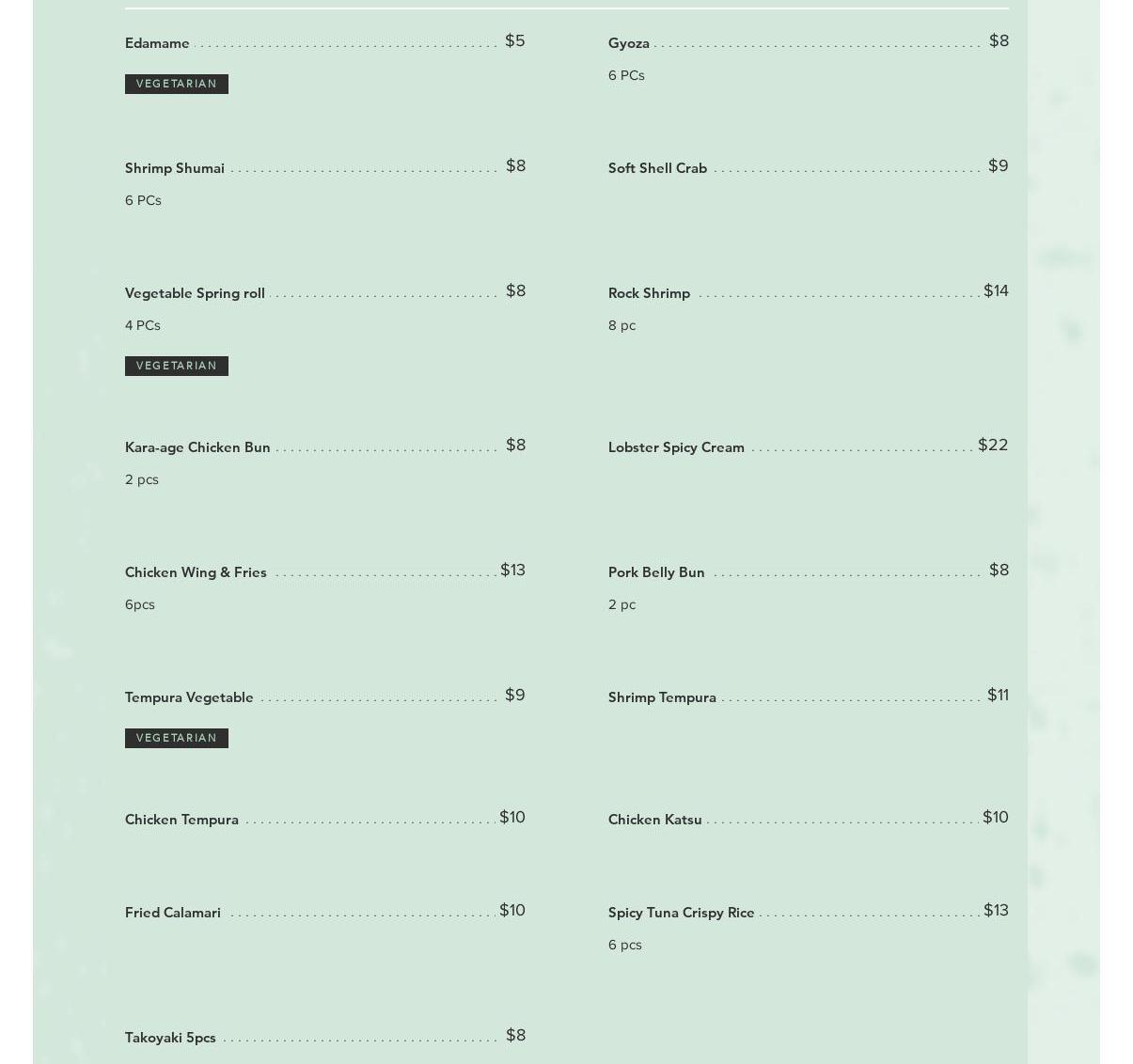Click the Kara-age Chicken Bun title
1133x1064 pixels.
(x=197, y=447)
